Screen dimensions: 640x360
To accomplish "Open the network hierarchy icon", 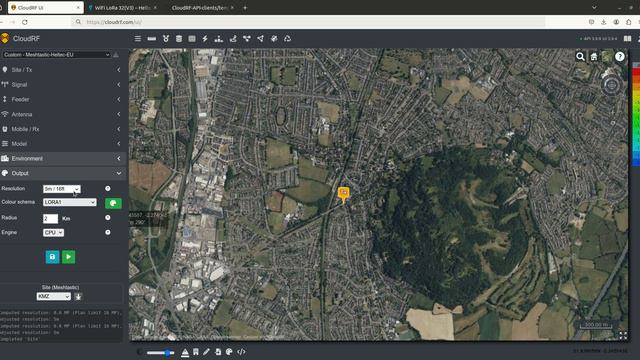I will click(x=219, y=39).
